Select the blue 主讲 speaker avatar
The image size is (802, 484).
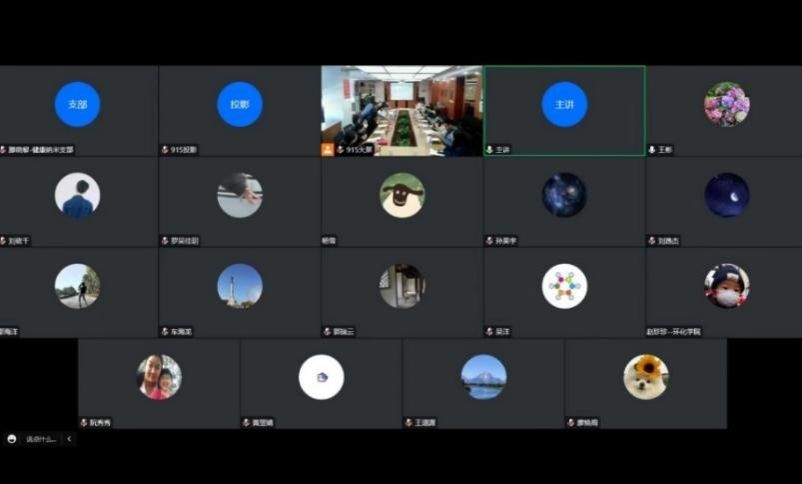[564, 104]
